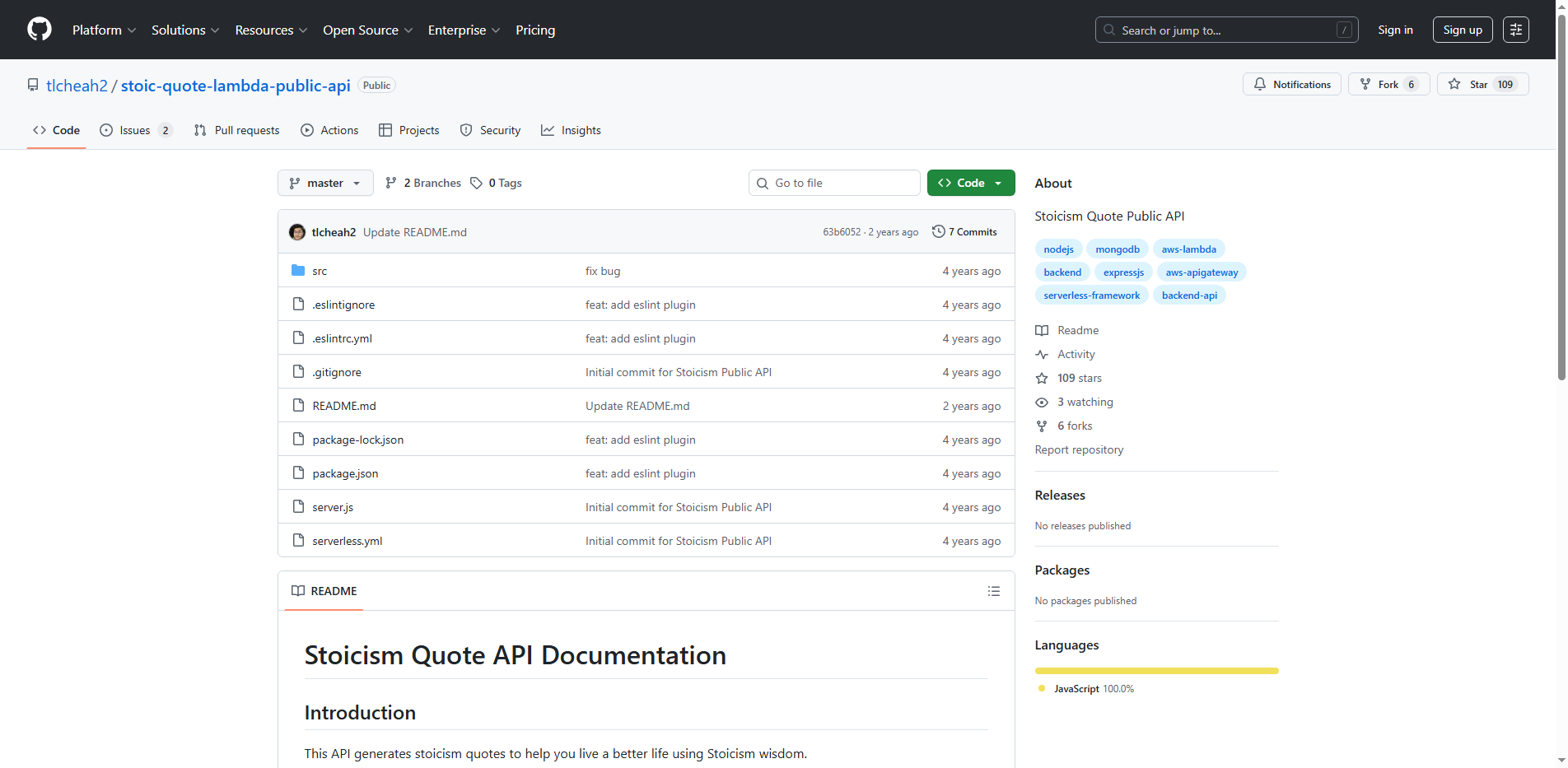Image resolution: width=1568 pixels, height=768 pixels.
Task: Click the server.js file icon
Action: [298, 507]
